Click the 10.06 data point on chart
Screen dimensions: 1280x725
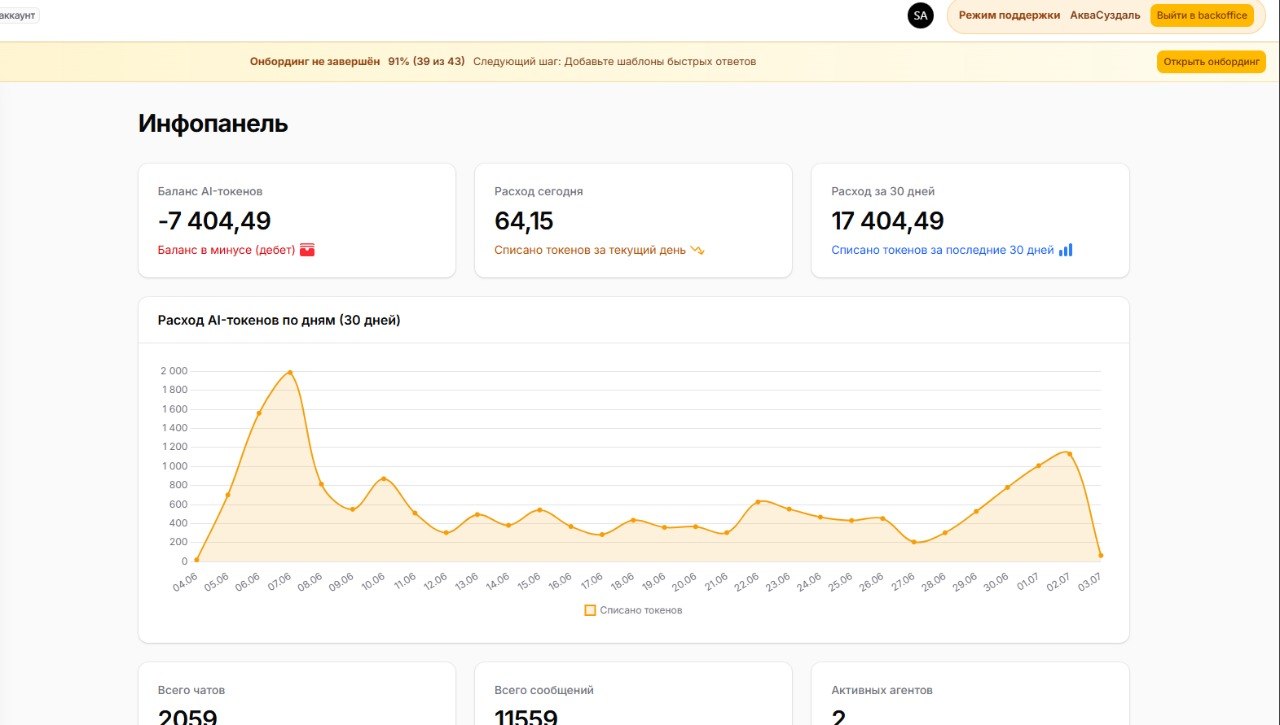tap(383, 479)
